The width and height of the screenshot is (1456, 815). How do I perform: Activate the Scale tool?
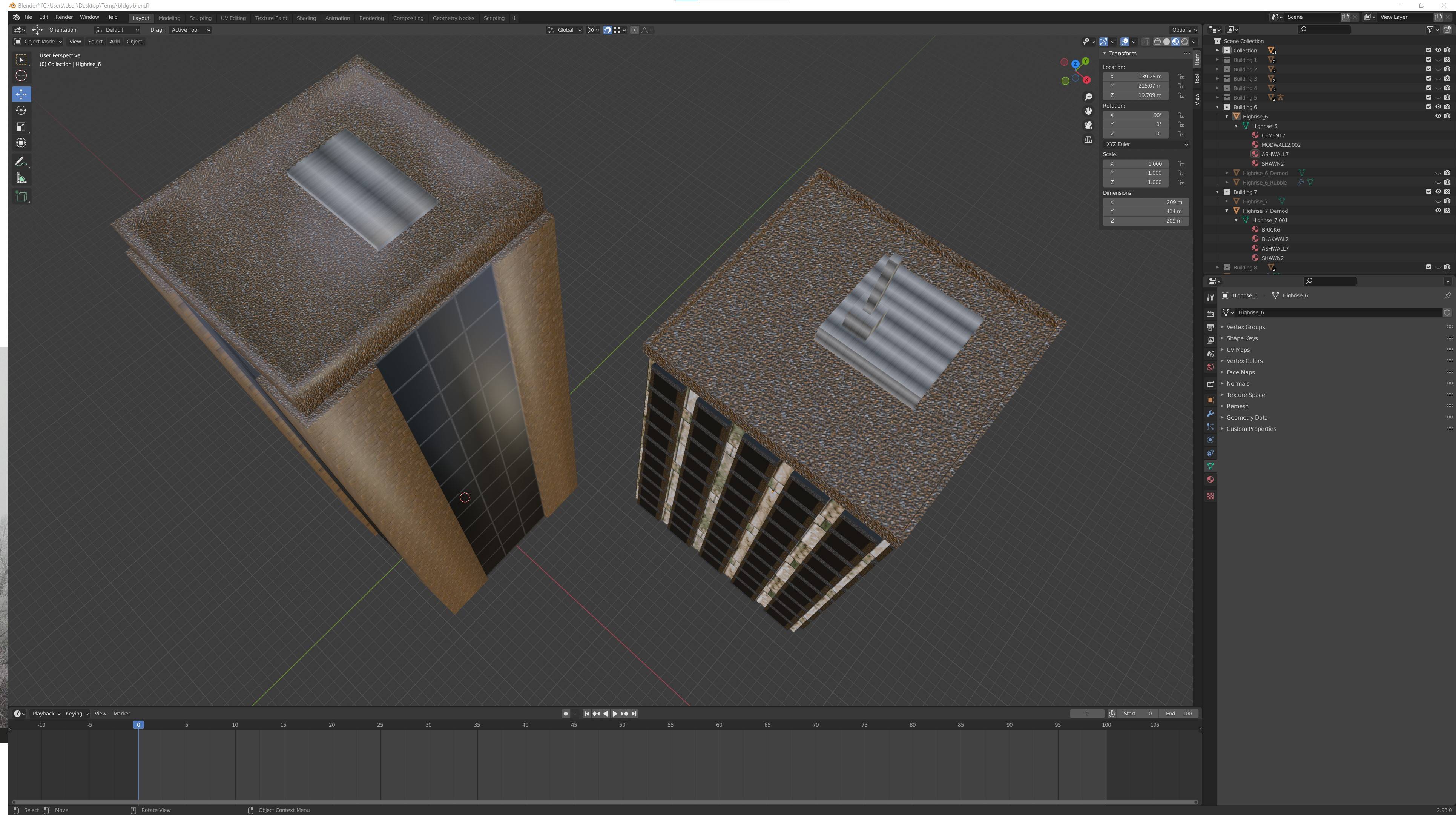21,127
